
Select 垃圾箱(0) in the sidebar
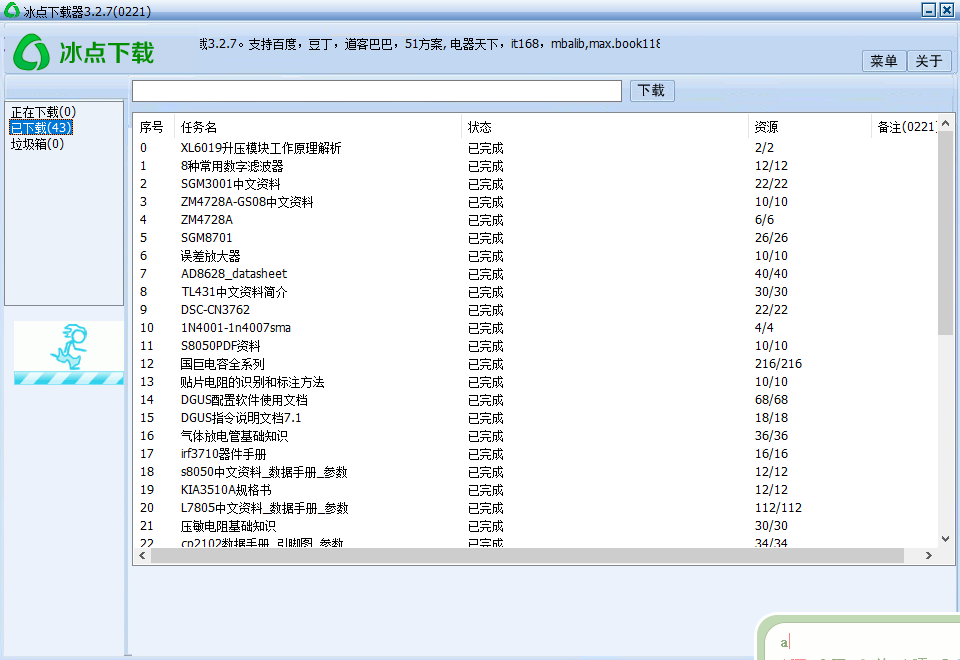37,144
